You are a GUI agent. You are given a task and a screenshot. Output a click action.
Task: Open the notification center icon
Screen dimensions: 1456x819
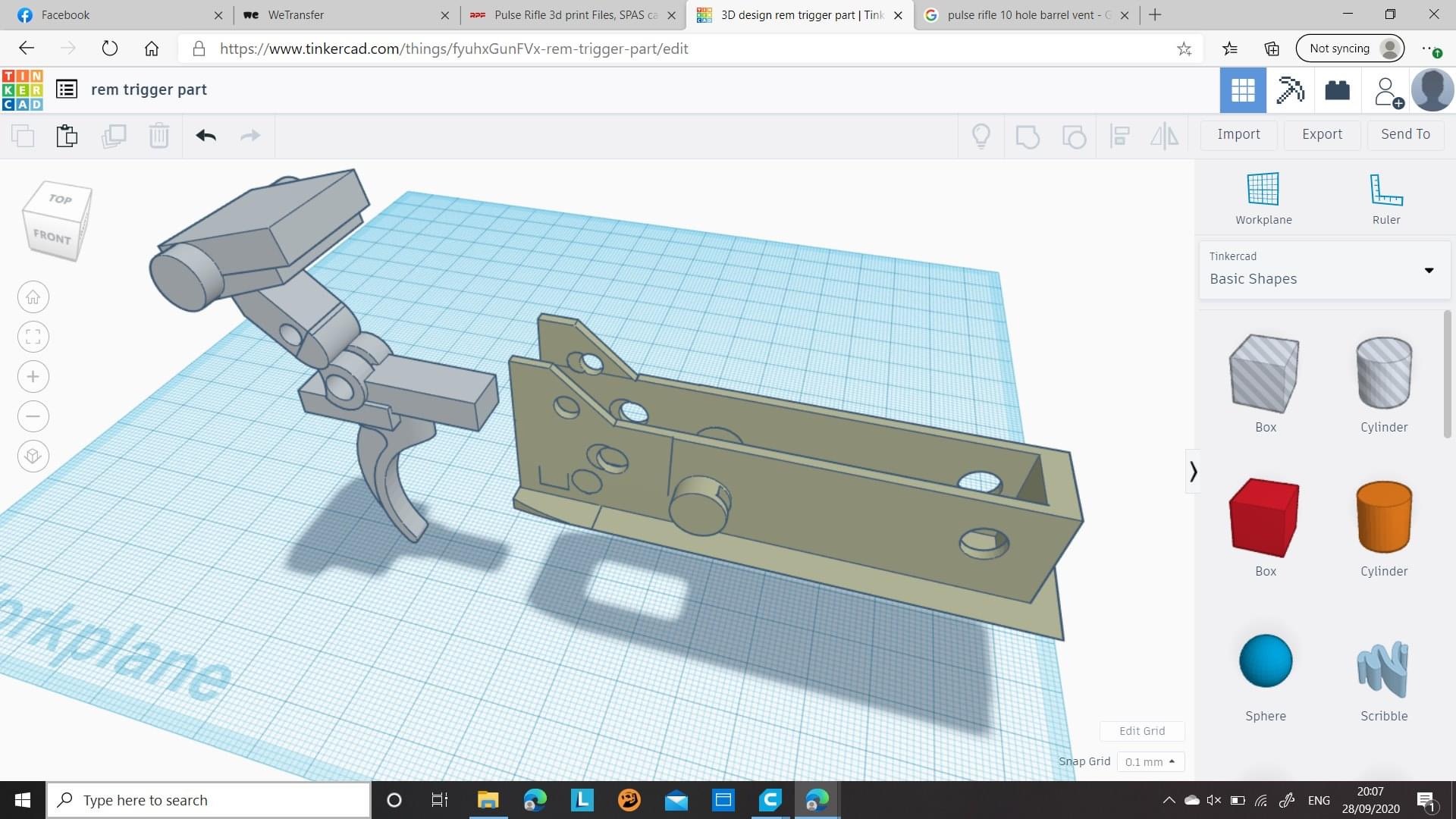point(1426,801)
